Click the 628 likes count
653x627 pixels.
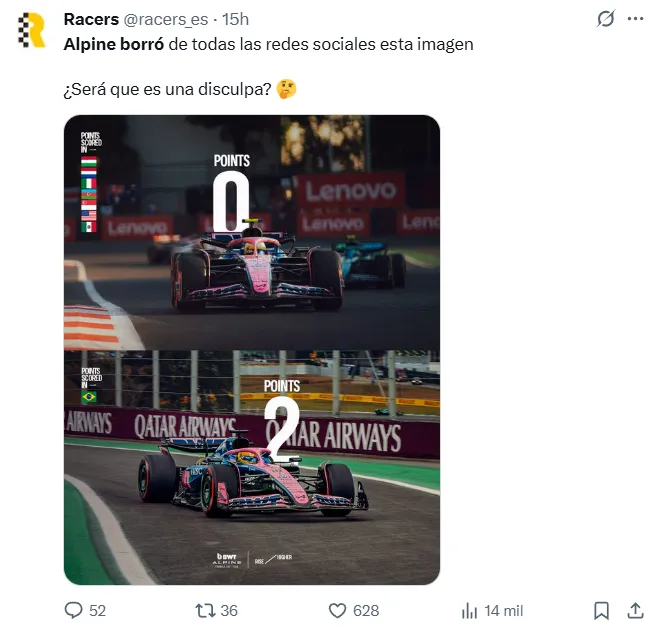point(366,610)
